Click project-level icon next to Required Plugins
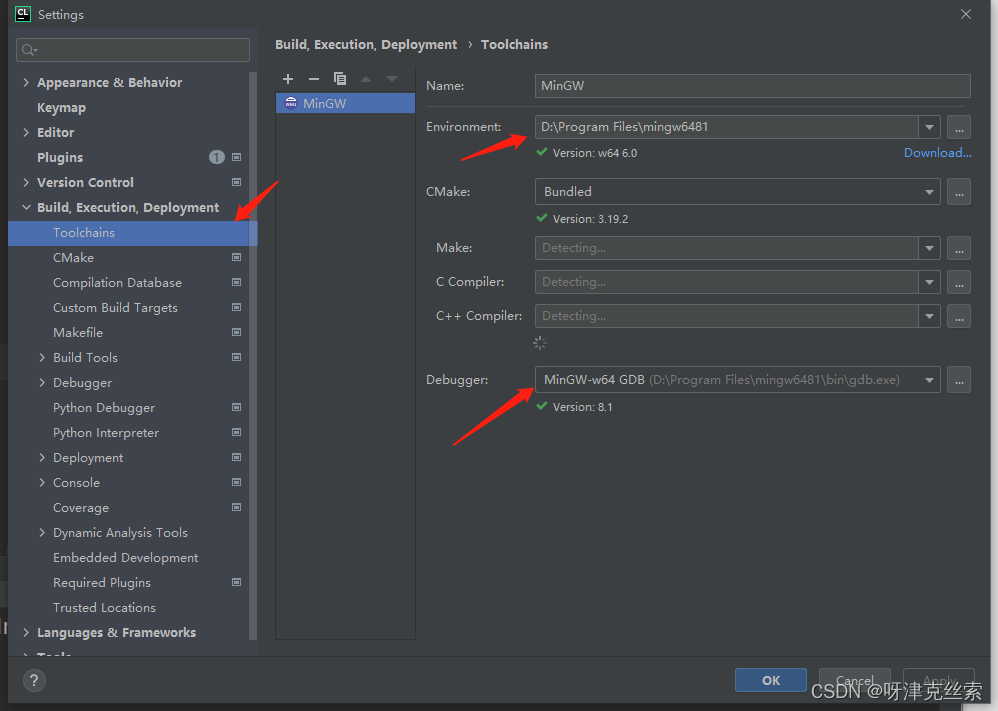This screenshot has width=998, height=711. pos(237,582)
